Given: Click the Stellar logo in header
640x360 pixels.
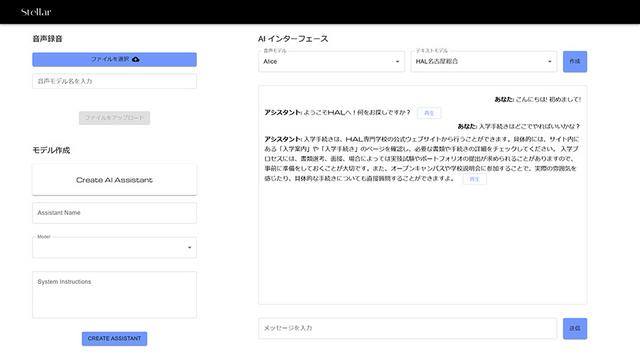Looking at the screenshot, I should tap(36, 12).
